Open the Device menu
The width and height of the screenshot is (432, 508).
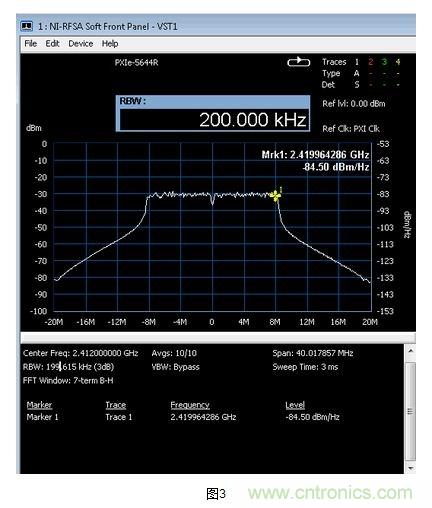point(80,44)
